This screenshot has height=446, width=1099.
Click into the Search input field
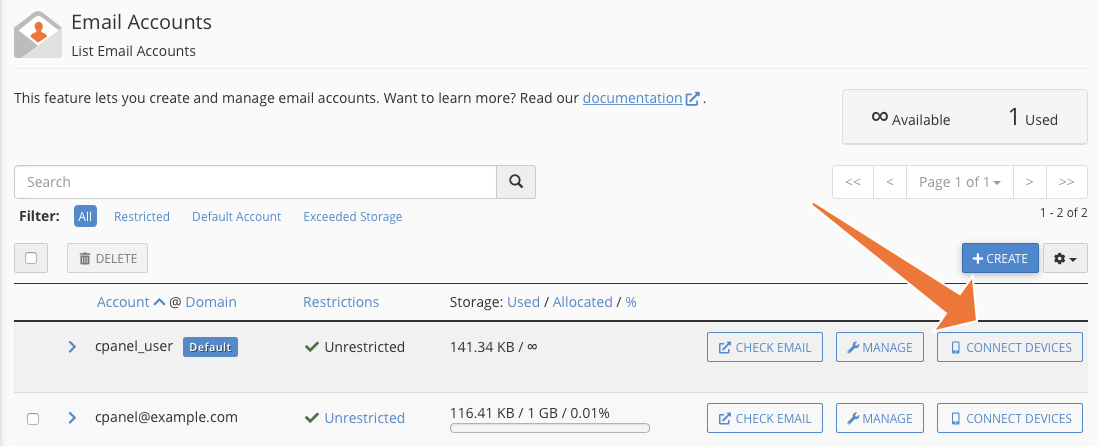coord(255,182)
